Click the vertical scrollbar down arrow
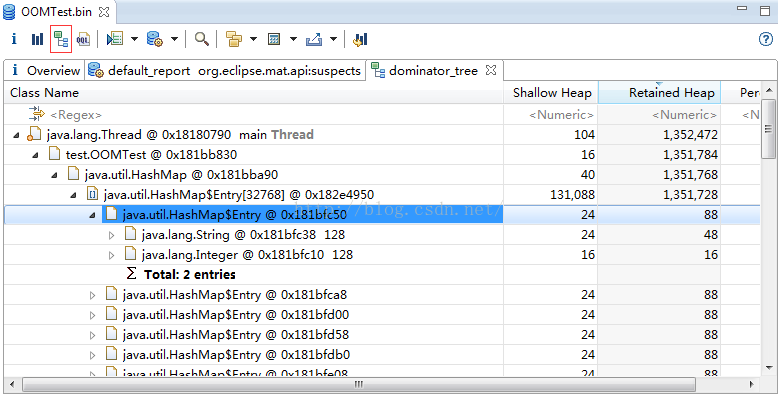The height and width of the screenshot is (397, 778). click(x=769, y=368)
